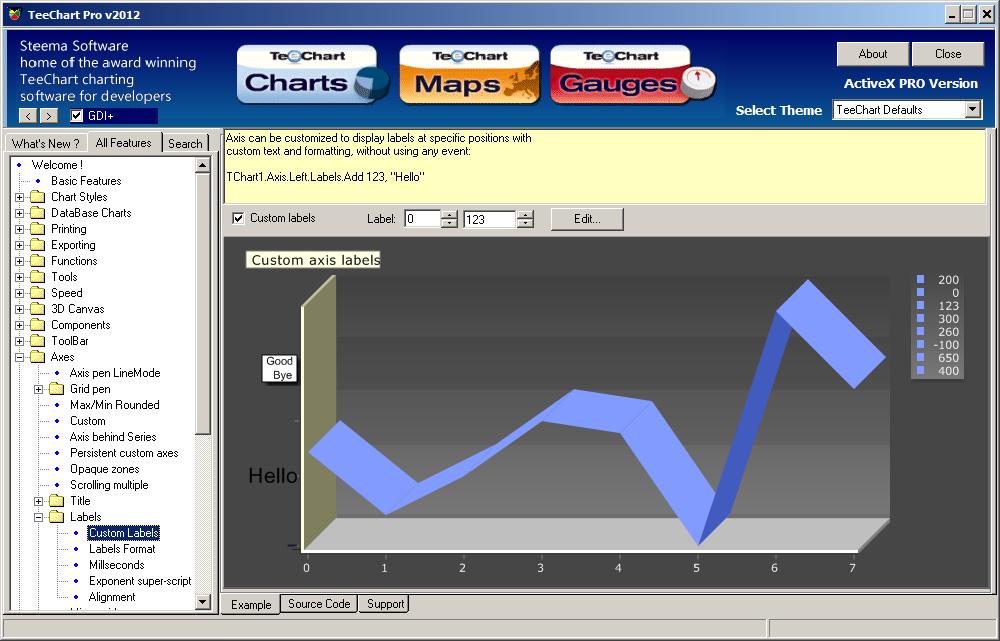Viewport: 1000px width, 641px height.
Task: Uncheck the Custom labels checkbox
Action: coord(238,218)
